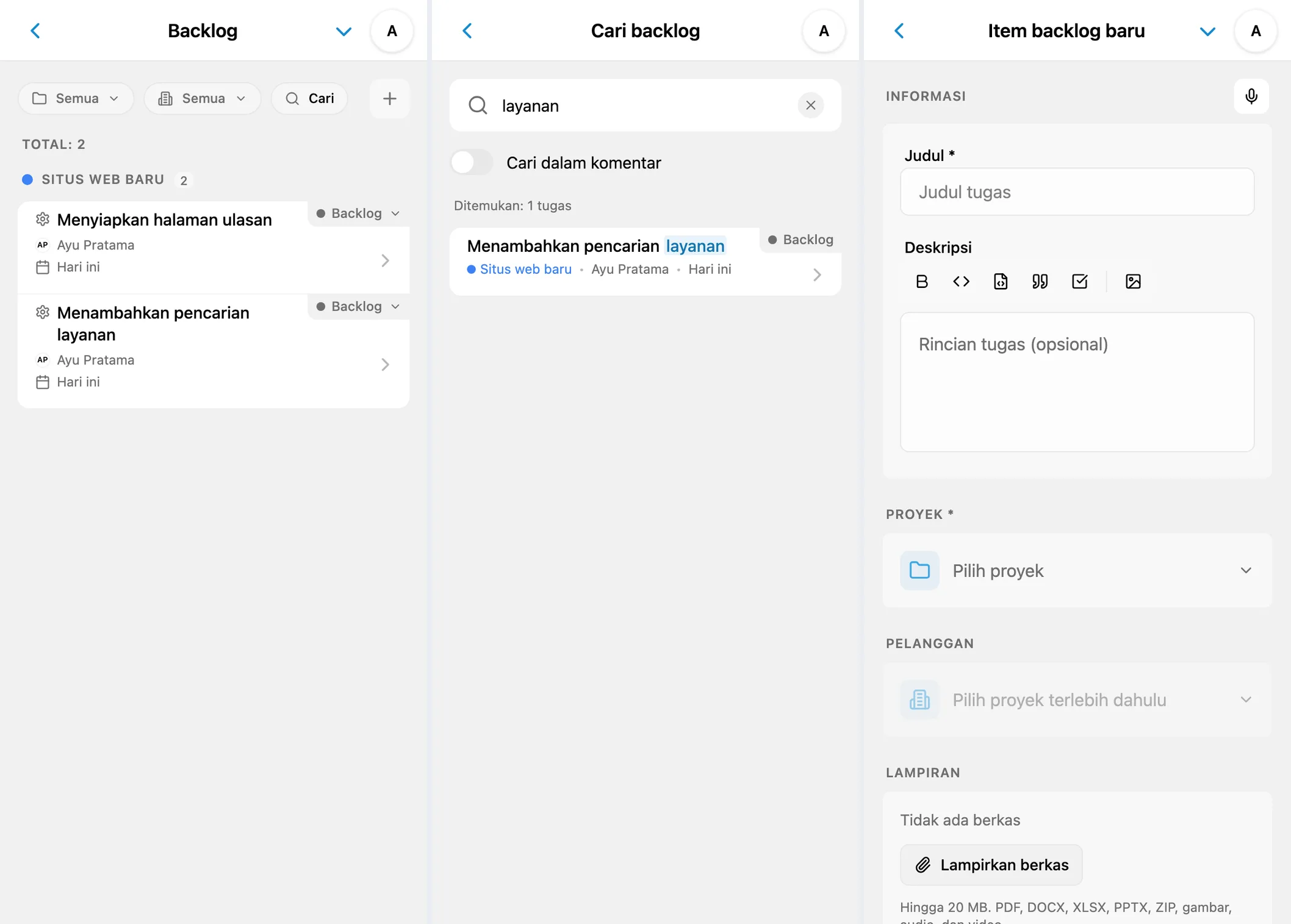The width and height of the screenshot is (1291, 924).
Task: Open the project filter Semua dropdown
Action: coord(76,98)
